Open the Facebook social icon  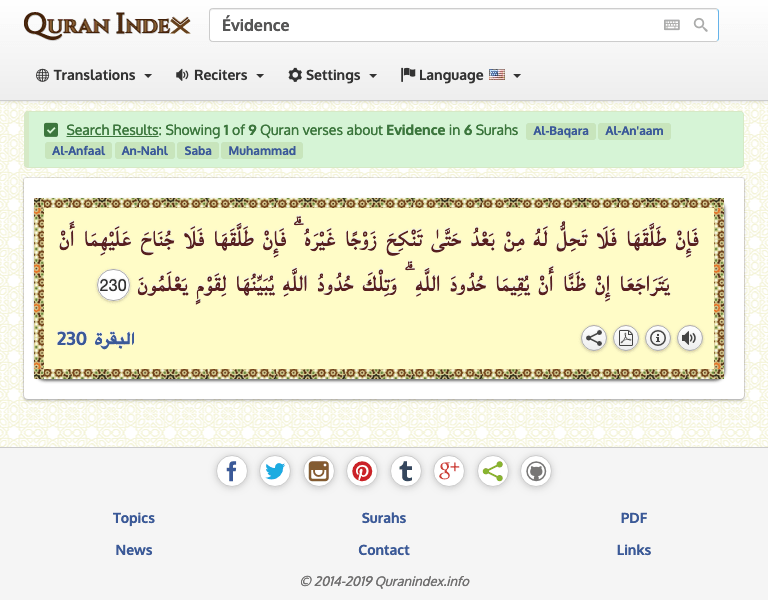(232, 471)
